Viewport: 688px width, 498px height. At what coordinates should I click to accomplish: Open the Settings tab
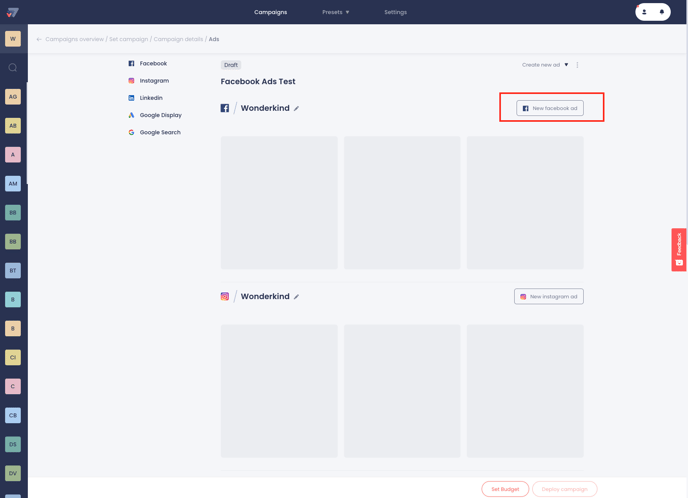pyautogui.click(x=395, y=12)
